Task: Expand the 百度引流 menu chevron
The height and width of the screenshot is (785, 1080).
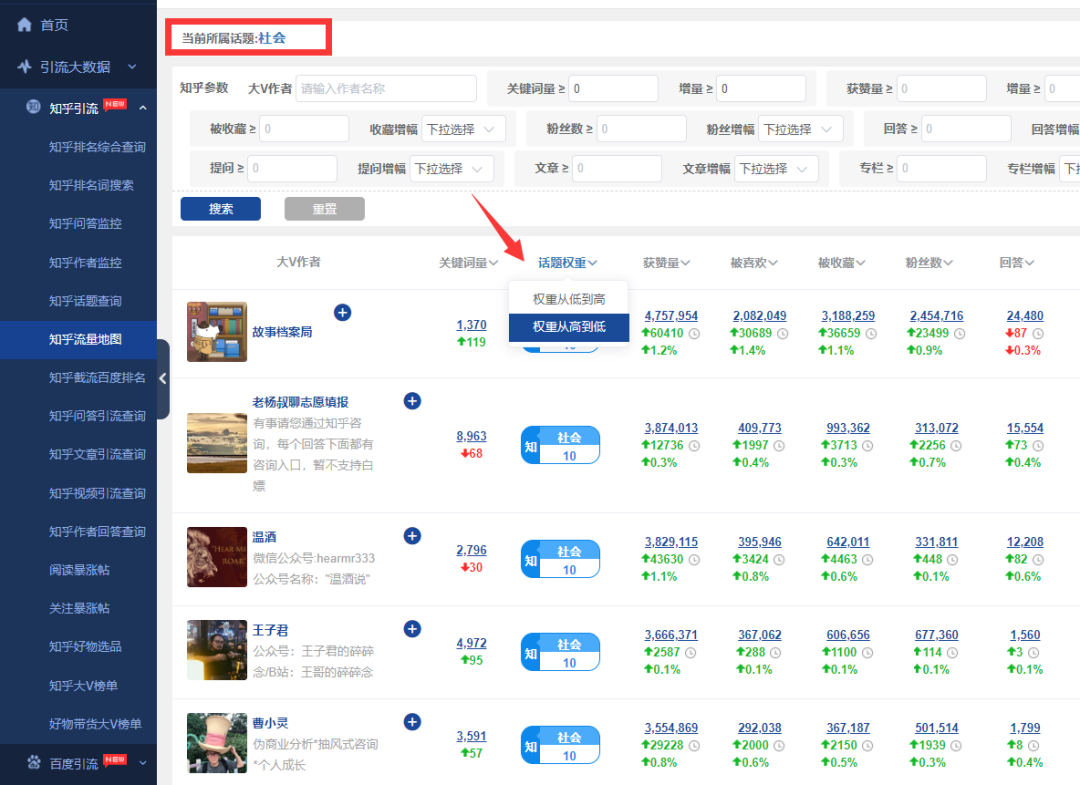Action: (x=143, y=763)
